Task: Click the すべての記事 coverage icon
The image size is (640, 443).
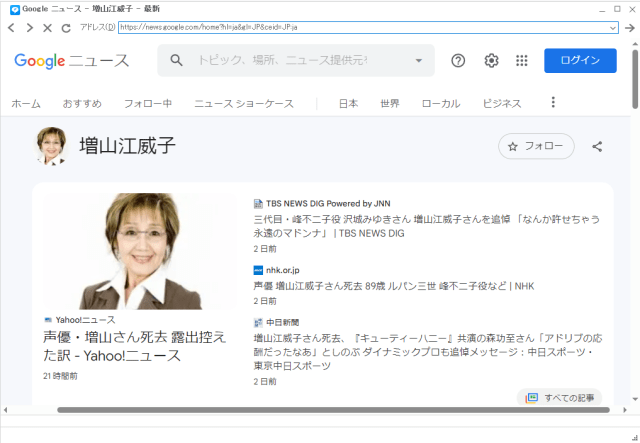Action: click(x=531, y=398)
